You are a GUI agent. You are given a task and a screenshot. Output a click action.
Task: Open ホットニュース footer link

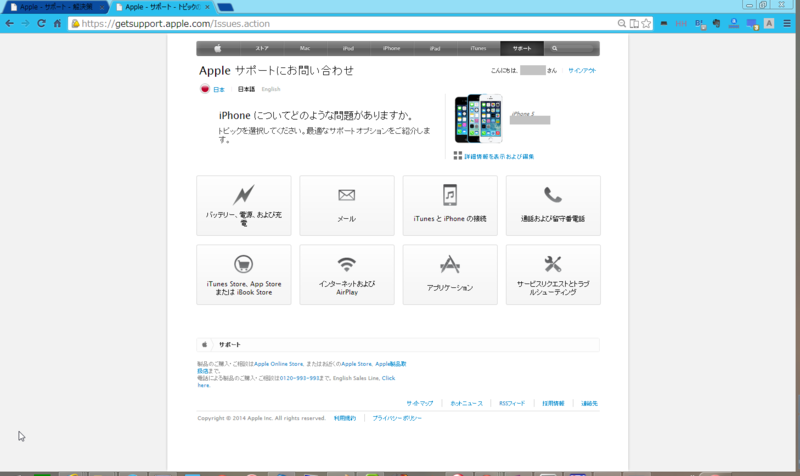(466, 404)
